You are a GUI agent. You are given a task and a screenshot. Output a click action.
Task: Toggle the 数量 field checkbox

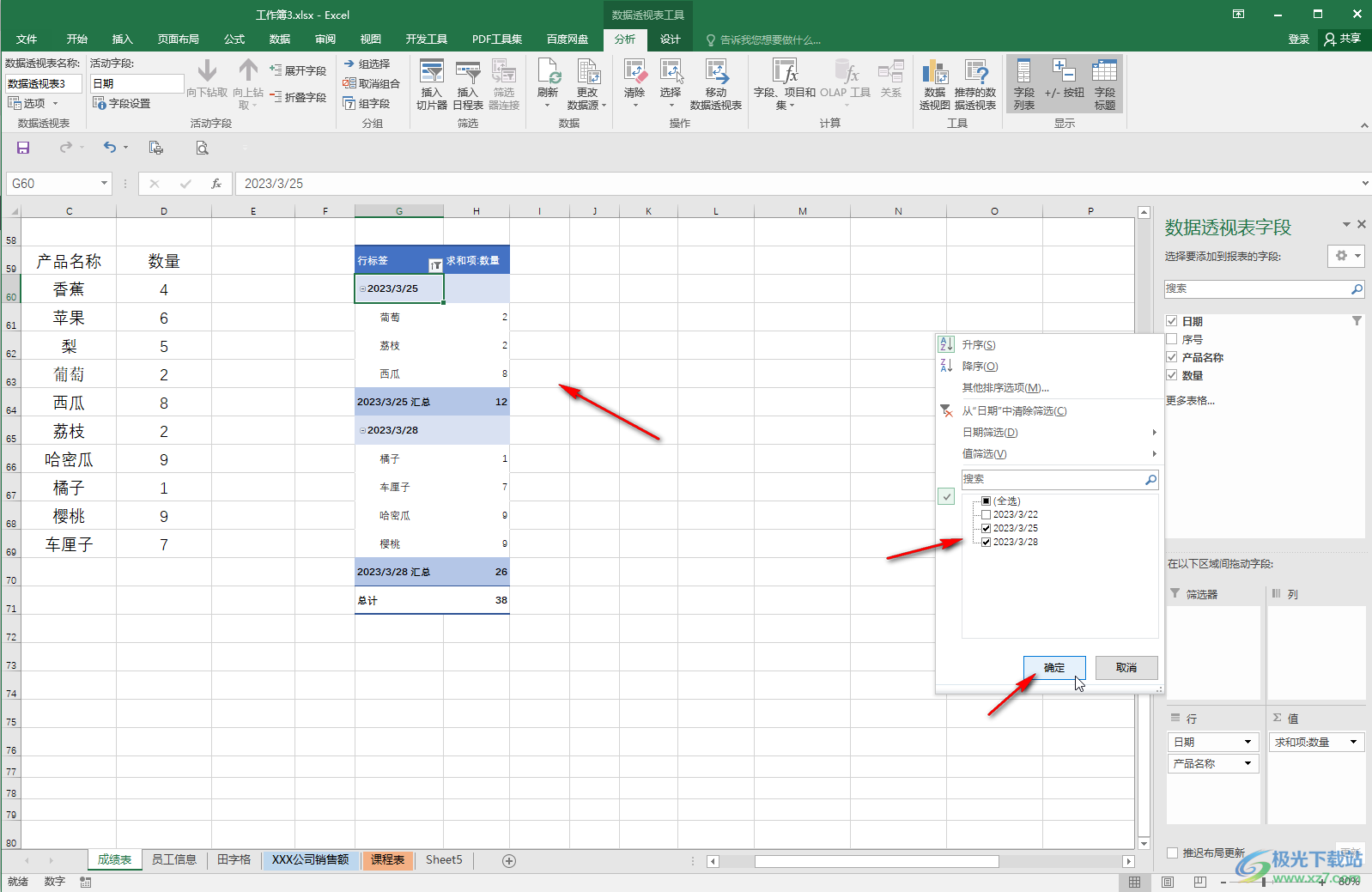click(x=1171, y=375)
